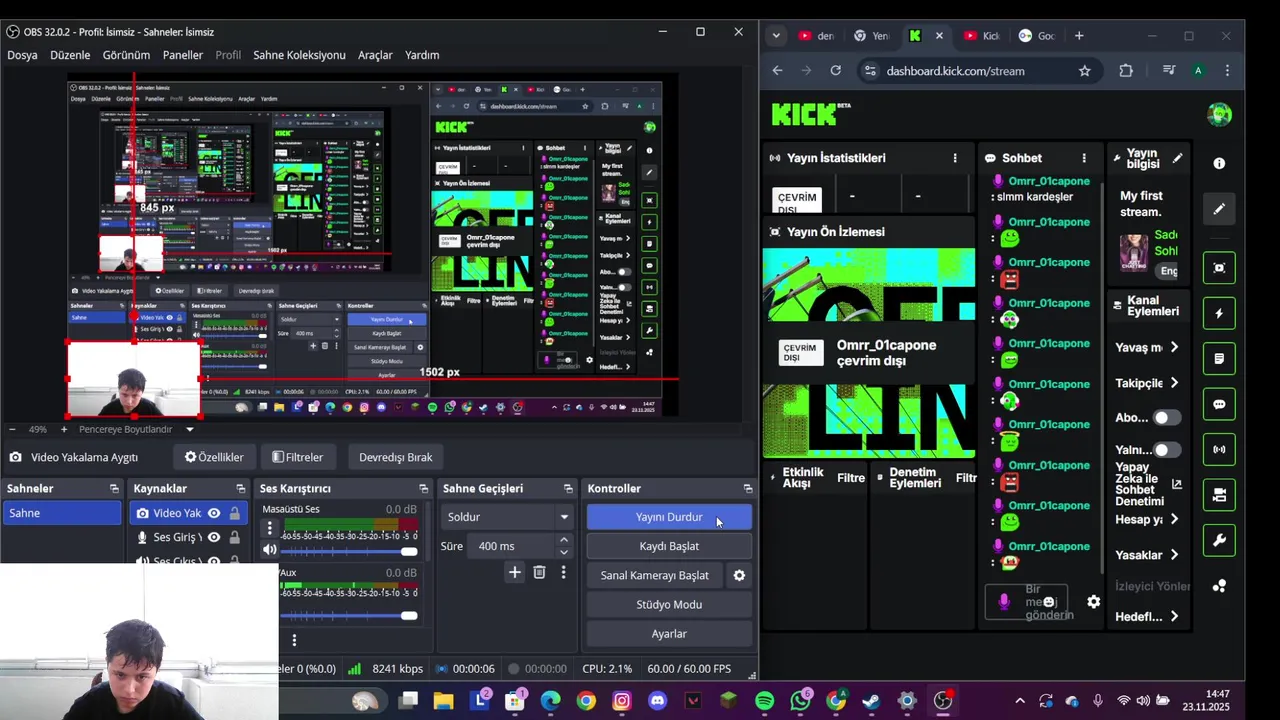Viewport: 1280px width, 720px height.
Task: Click the wrench icon in Kick sidebar
Action: coord(1219,540)
